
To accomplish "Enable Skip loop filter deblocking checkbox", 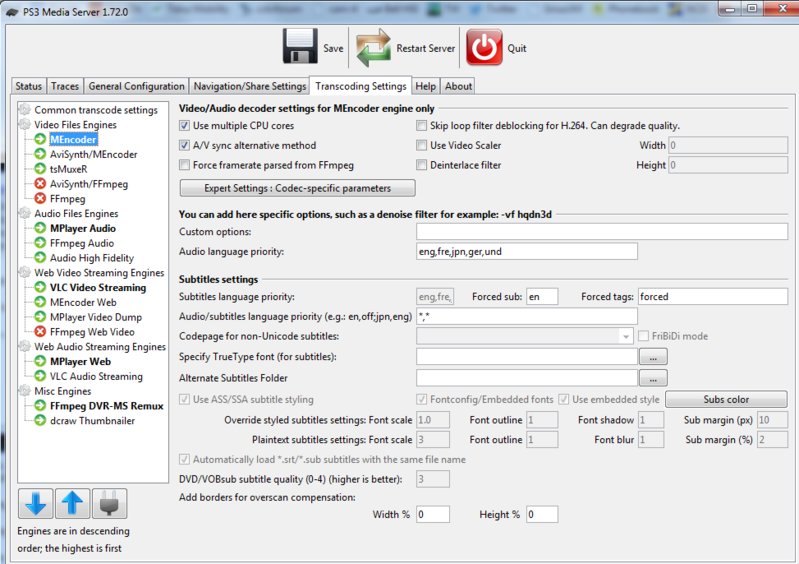I will pyautogui.click(x=421, y=125).
